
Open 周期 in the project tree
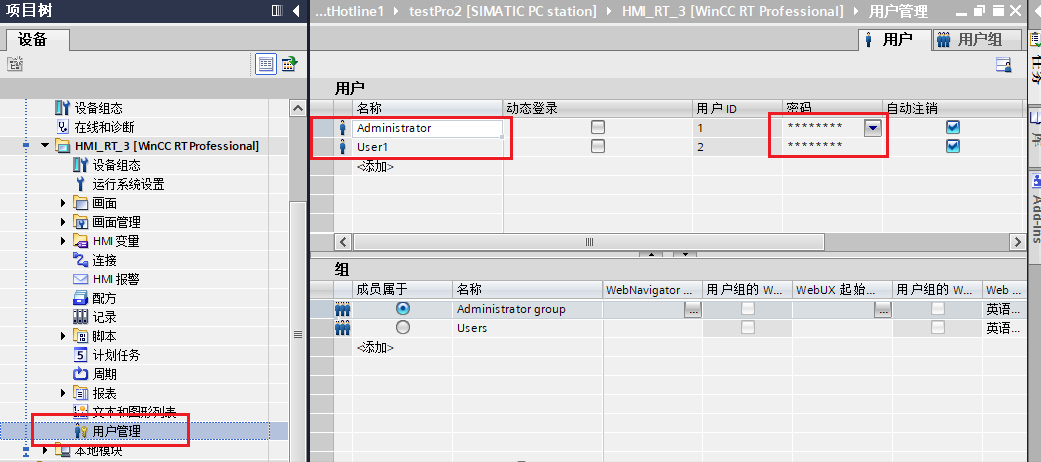(104, 374)
